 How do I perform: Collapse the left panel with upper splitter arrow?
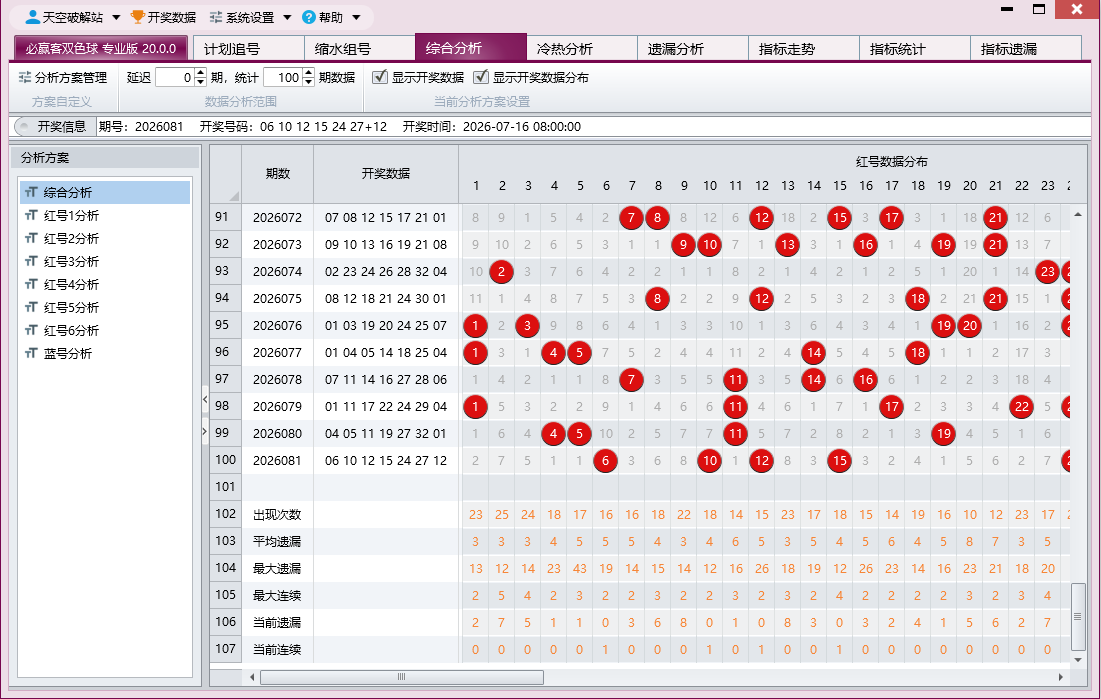click(x=204, y=400)
